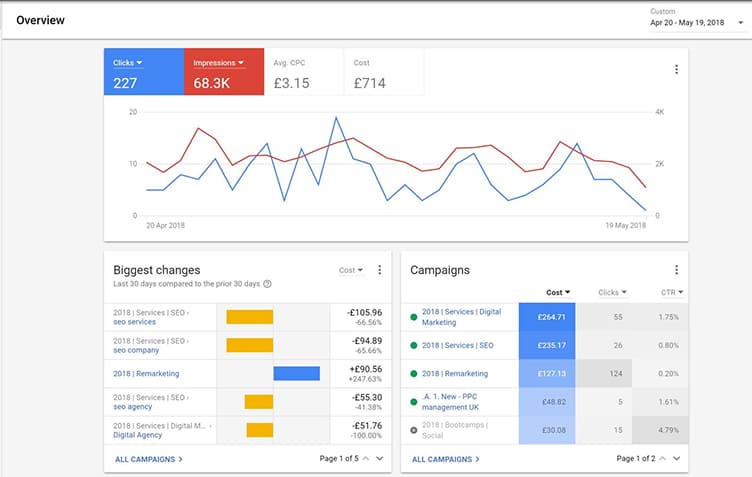Click green status dot for Services | SEO
752x477 pixels.
[413, 346]
